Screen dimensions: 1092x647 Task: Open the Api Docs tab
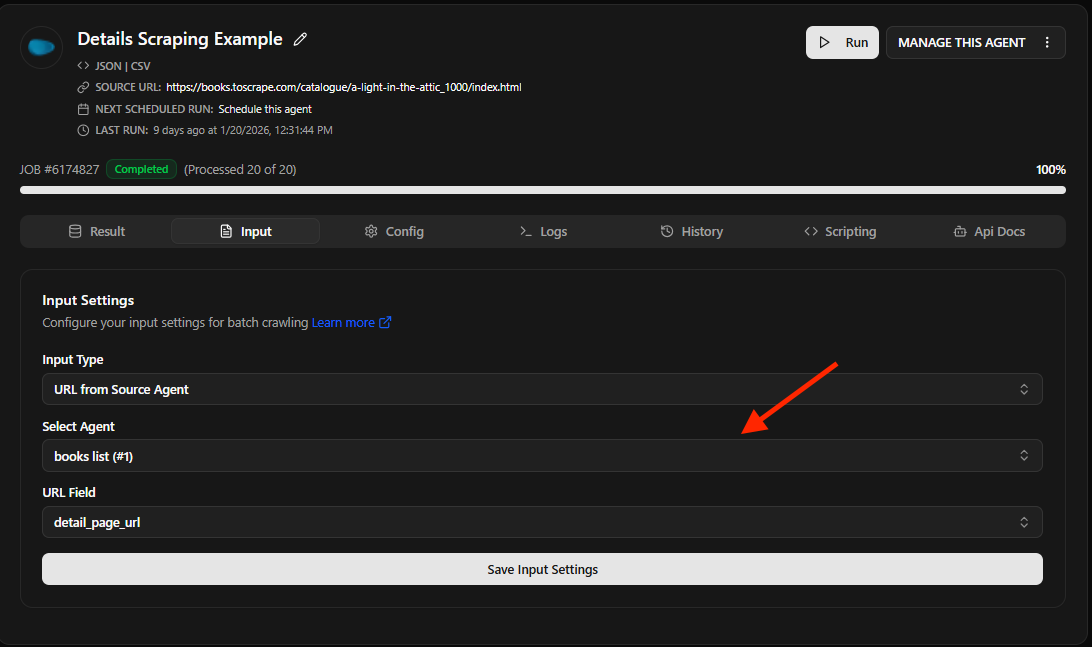point(988,231)
